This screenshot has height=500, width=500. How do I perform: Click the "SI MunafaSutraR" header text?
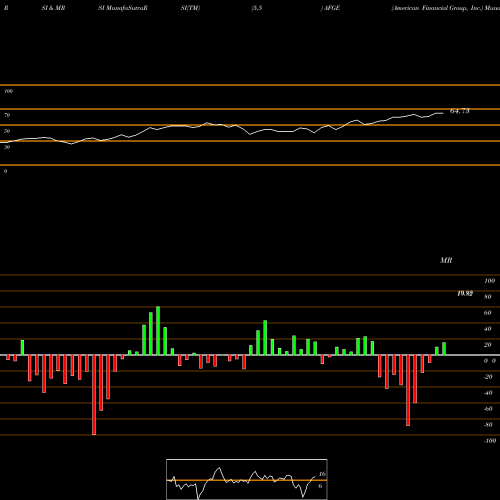click(123, 8)
